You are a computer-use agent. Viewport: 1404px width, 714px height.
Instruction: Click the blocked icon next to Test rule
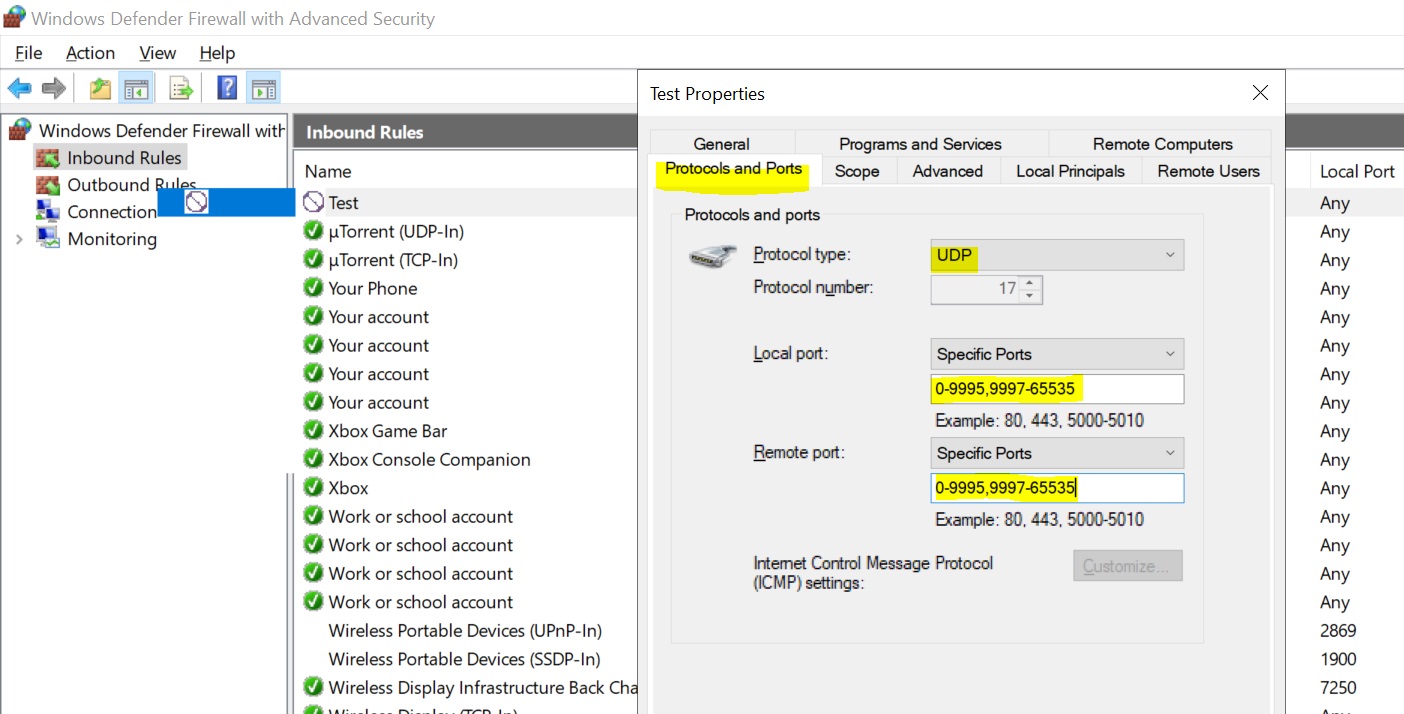point(314,202)
